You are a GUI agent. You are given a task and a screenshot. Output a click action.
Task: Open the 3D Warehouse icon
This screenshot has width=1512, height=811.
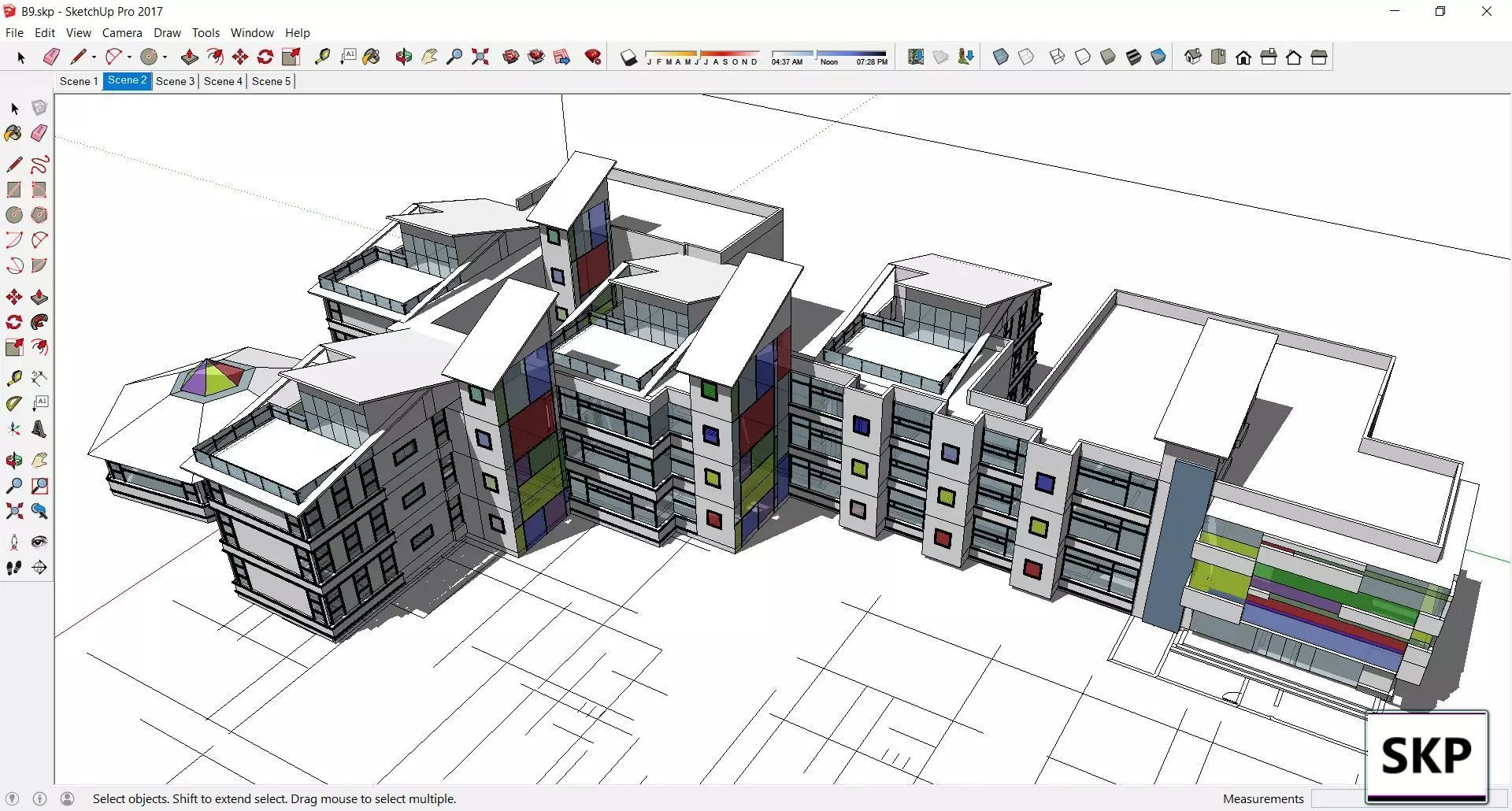coord(511,57)
